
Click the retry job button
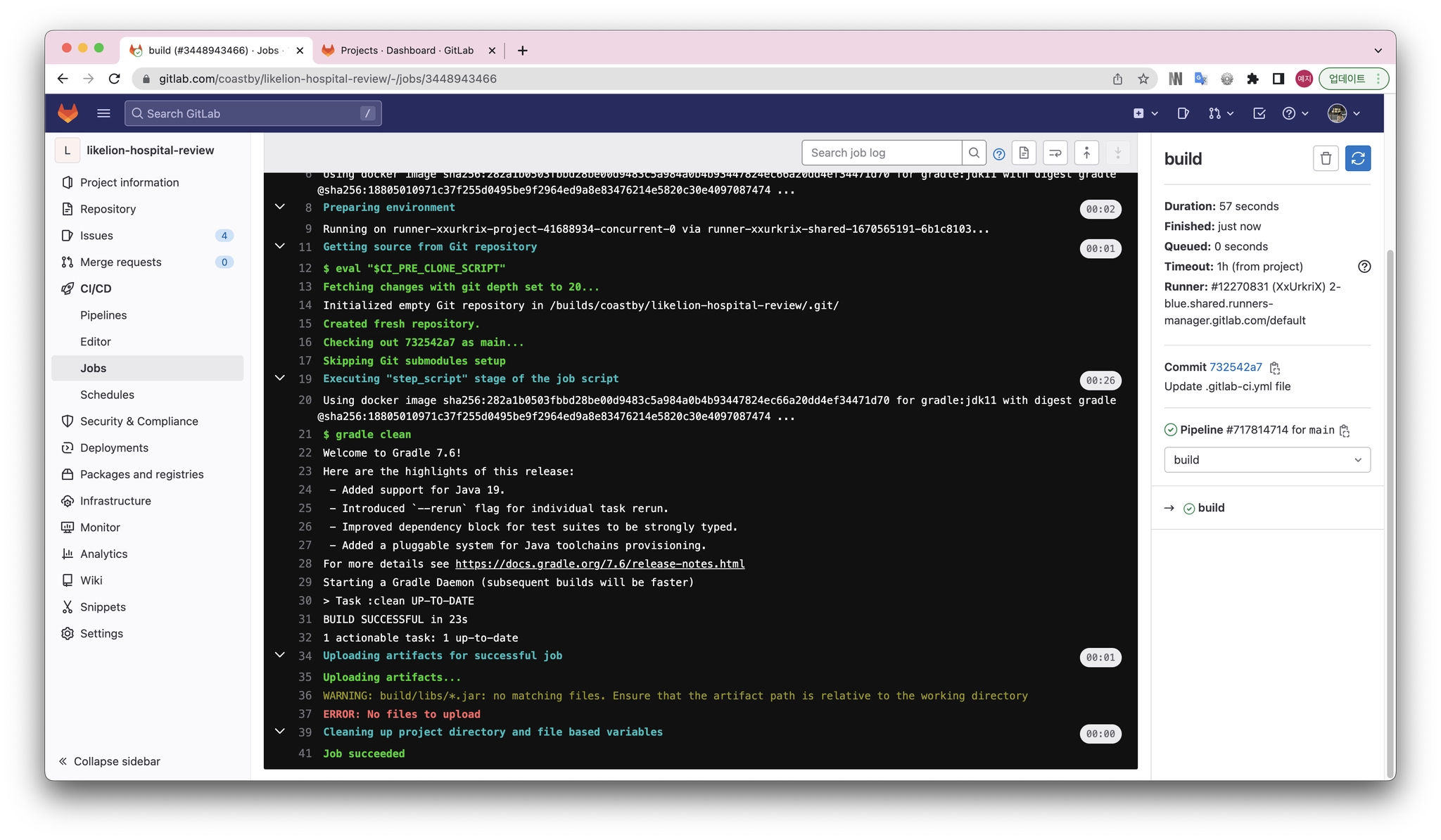(1357, 158)
